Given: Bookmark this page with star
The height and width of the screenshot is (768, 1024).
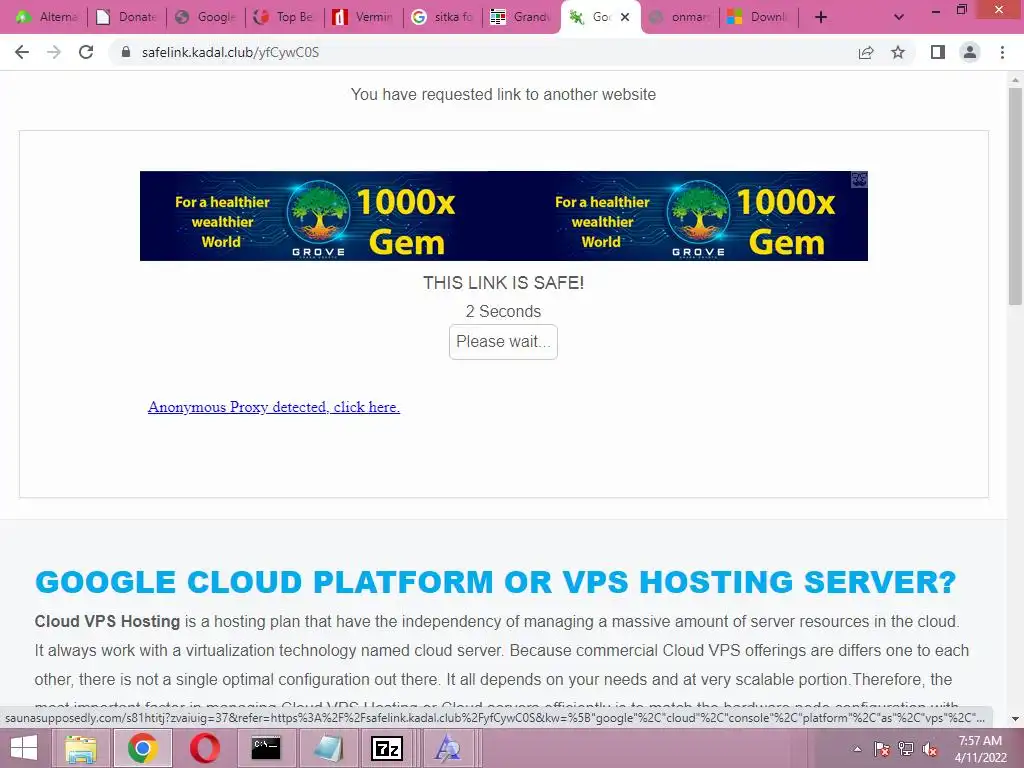Looking at the screenshot, I should [x=898, y=52].
